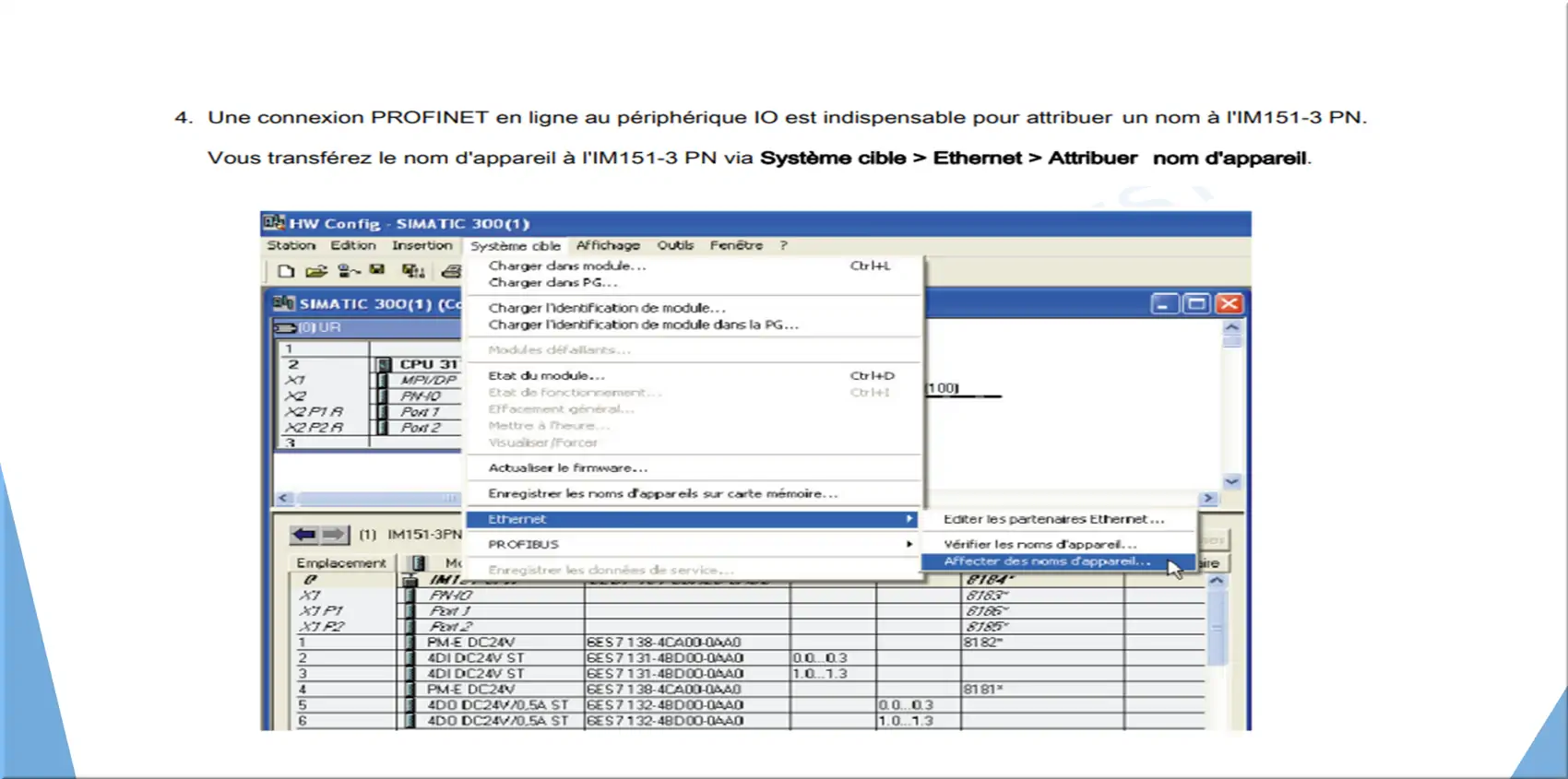Select Charger dans module menu entry
Viewport: 1568px width, 779px height.
[566, 266]
